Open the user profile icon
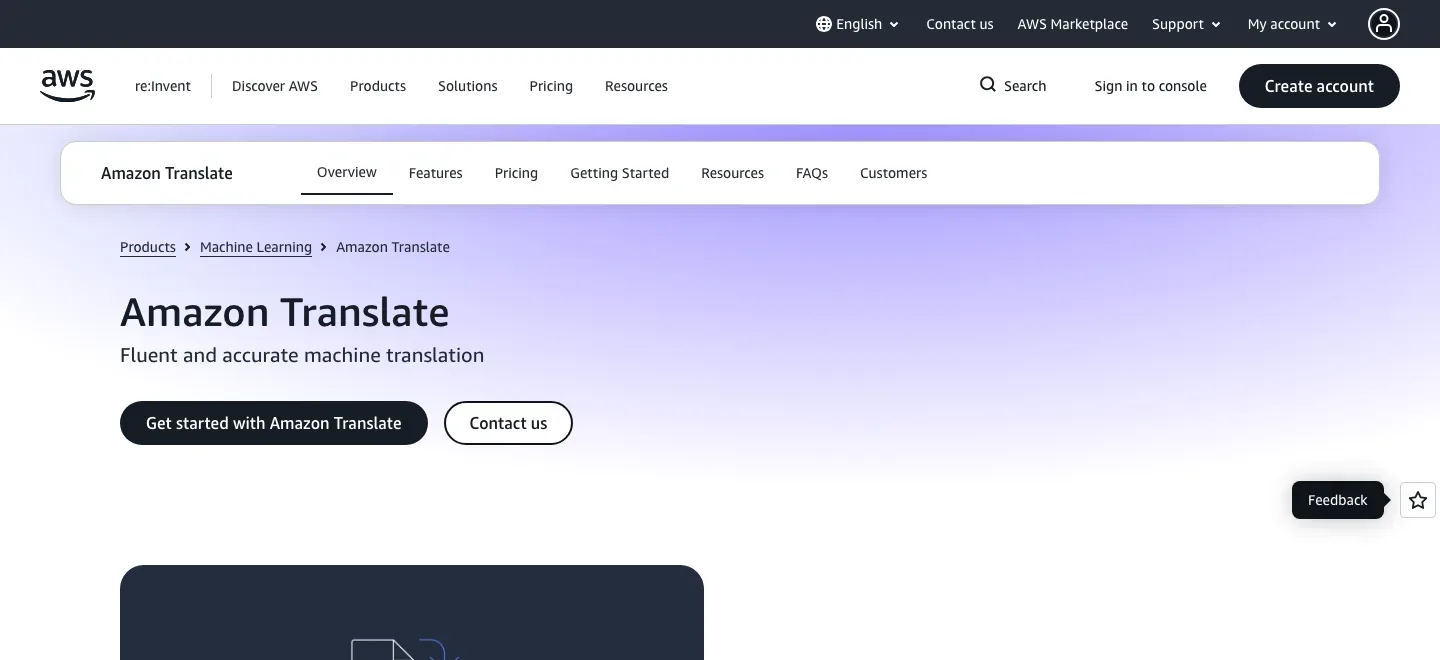Image resolution: width=1440 pixels, height=660 pixels. click(1384, 24)
